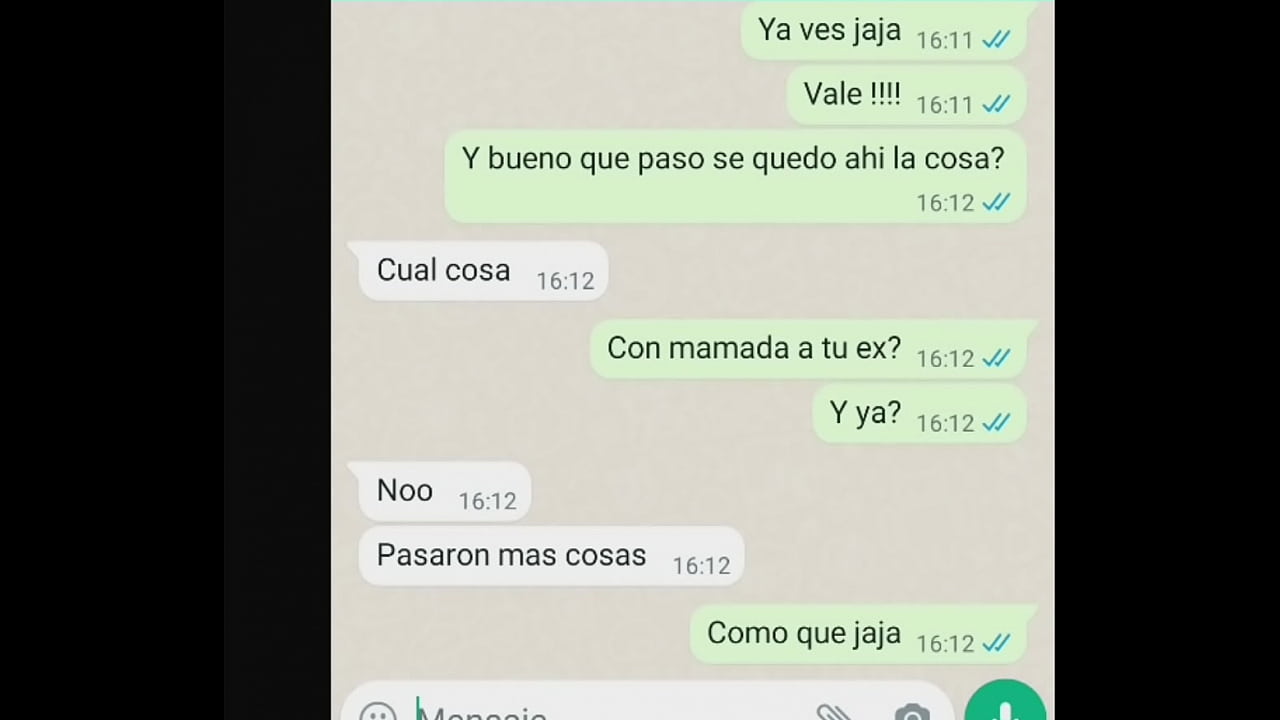Click double checkmarks beside 'Y ya?' message

[x=996, y=423]
